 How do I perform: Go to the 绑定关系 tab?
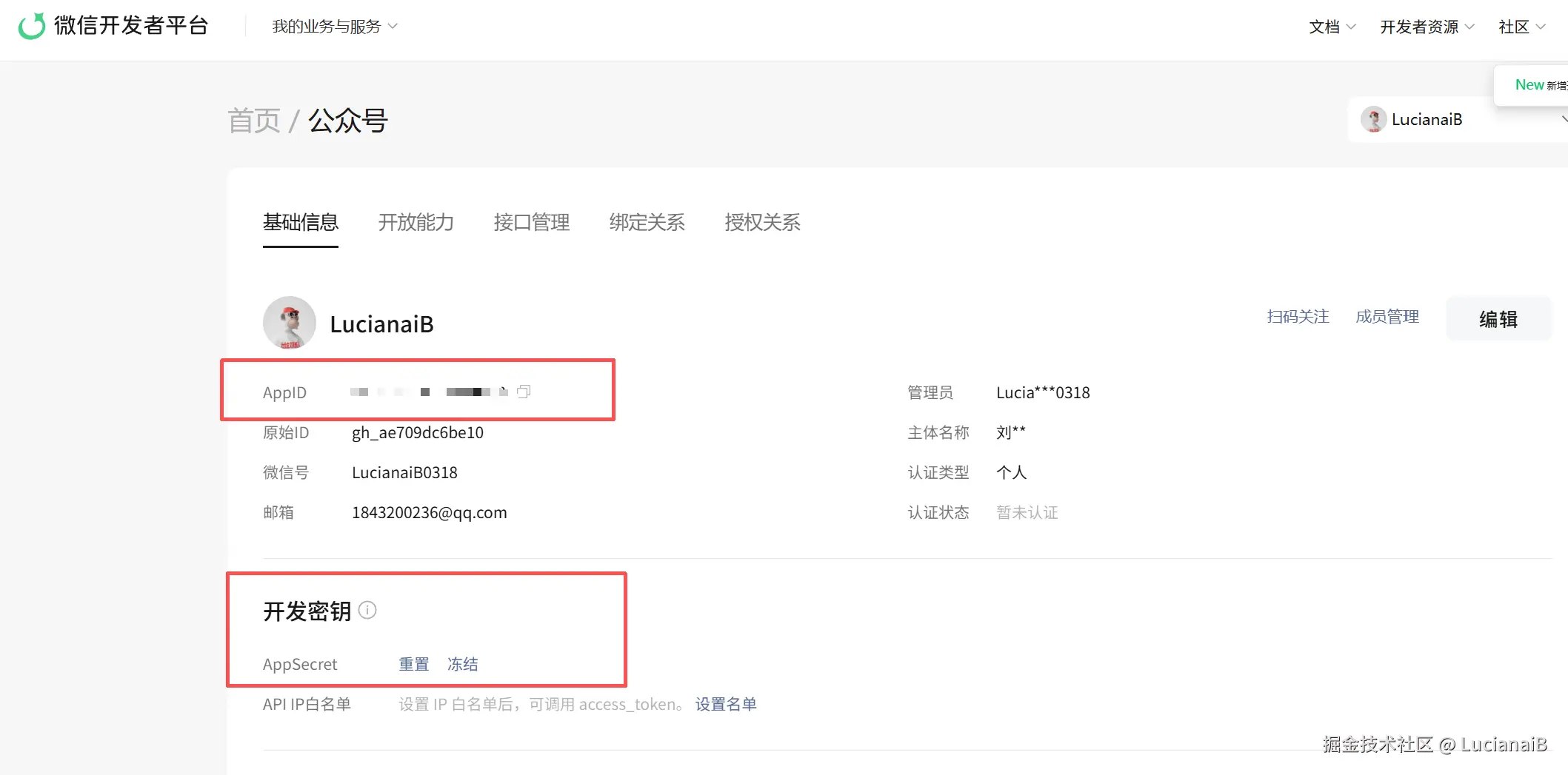647,222
